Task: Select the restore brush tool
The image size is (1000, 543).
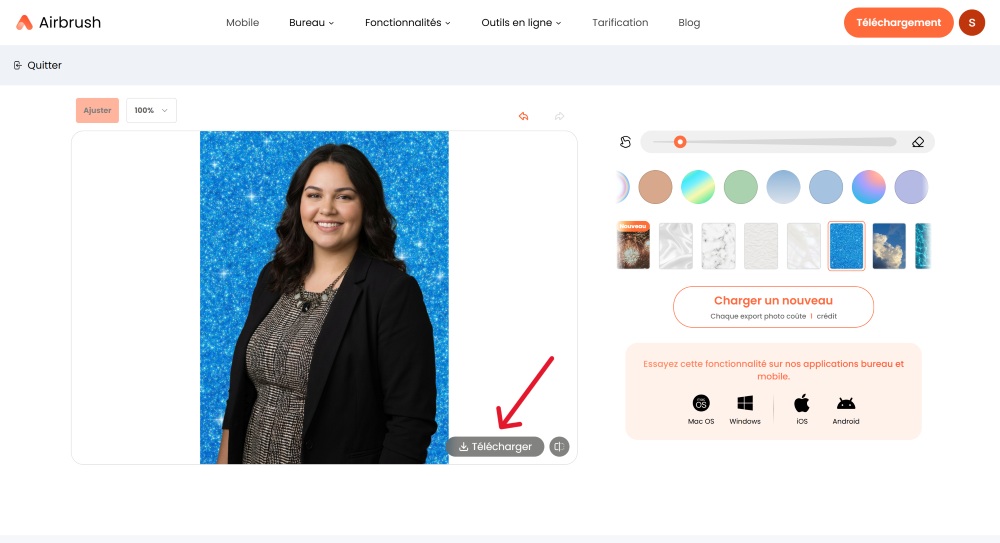Action: [x=625, y=142]
